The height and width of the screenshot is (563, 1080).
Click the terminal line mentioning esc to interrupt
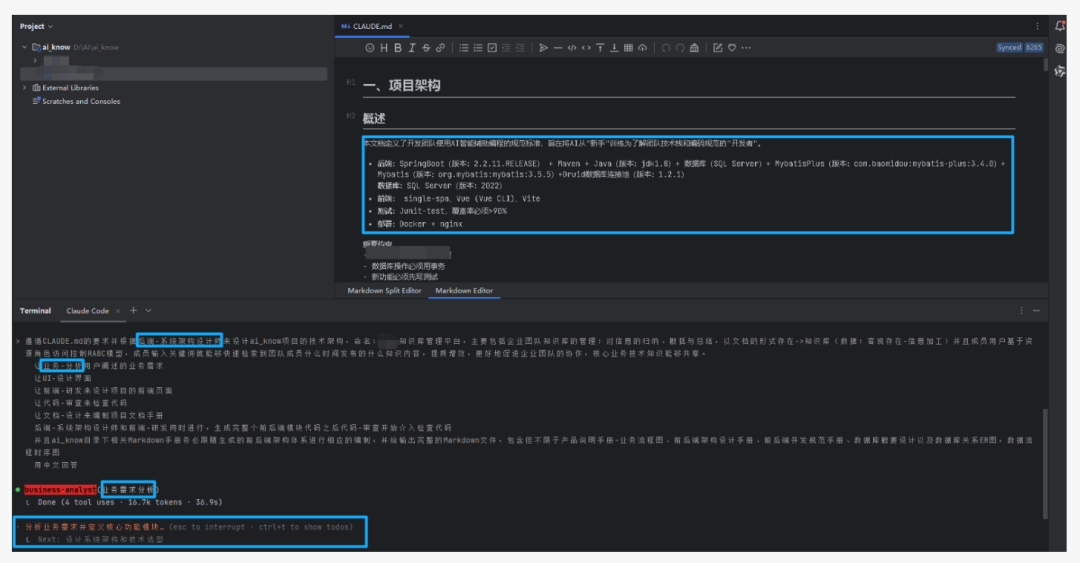tap(189, 527)
